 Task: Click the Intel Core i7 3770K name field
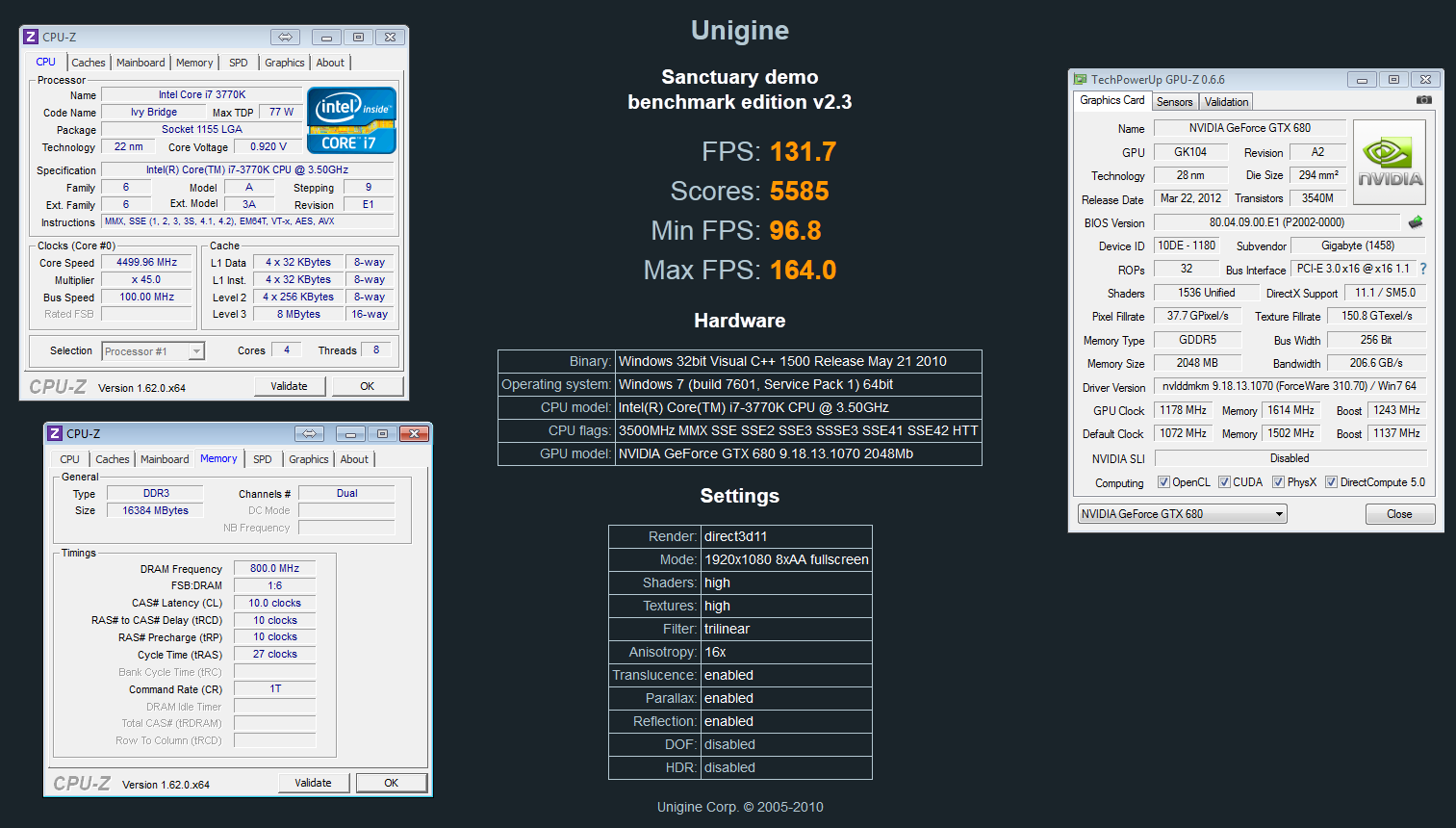coord(202,94)
